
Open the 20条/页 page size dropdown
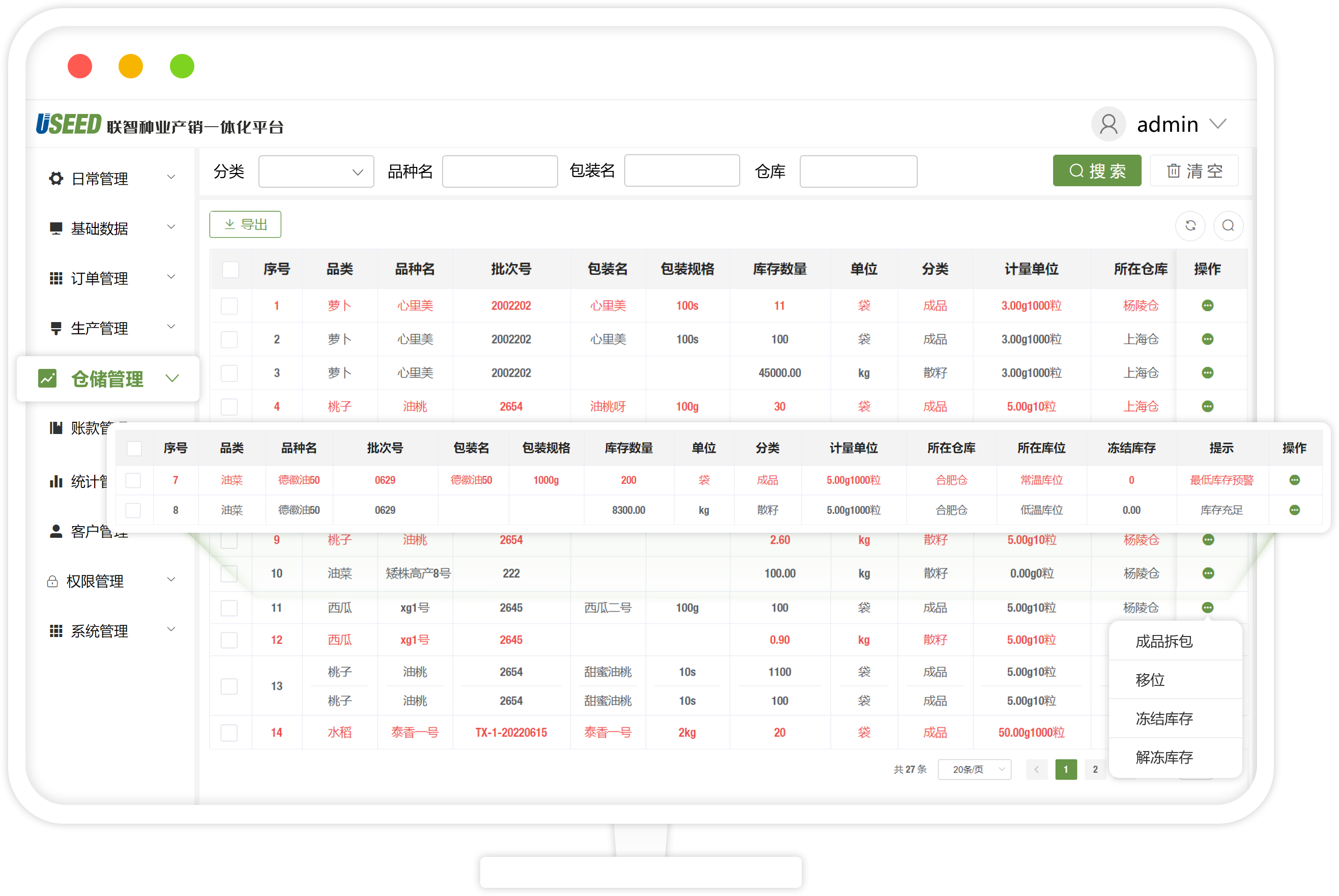[975, 769]
